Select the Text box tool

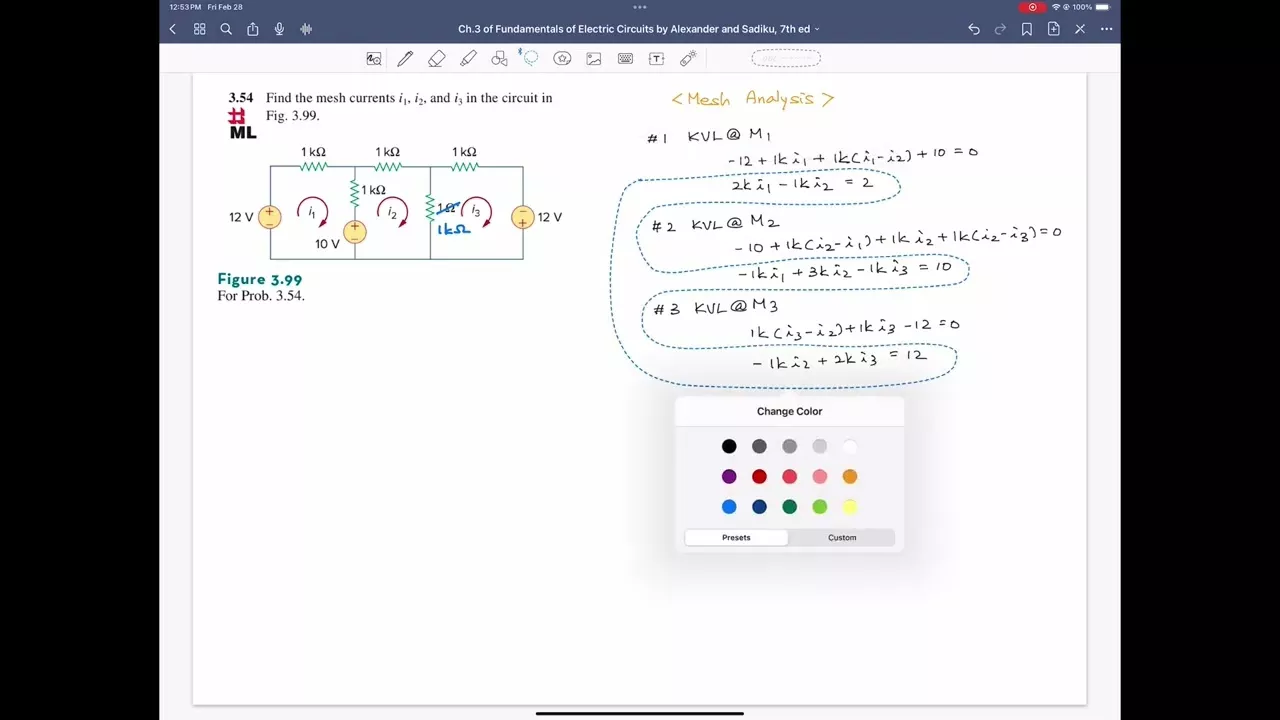(657, 59)
